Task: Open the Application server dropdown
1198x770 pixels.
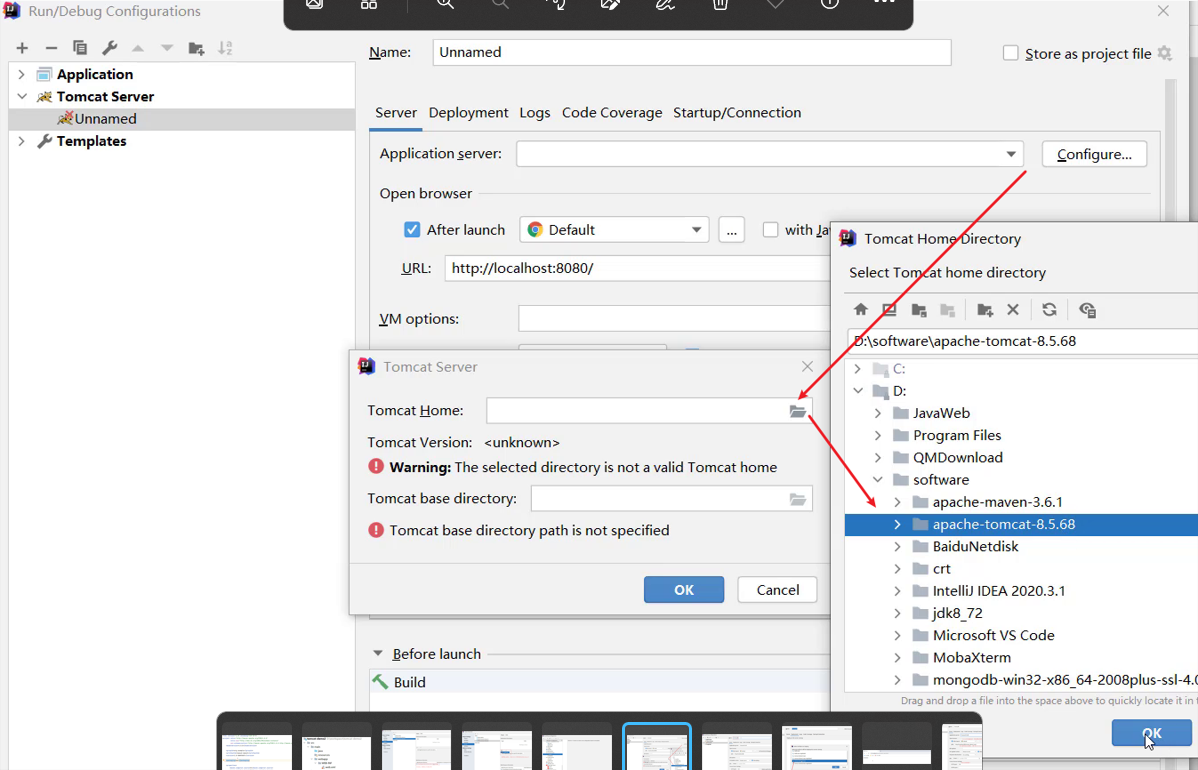Action: point(1011,154)
